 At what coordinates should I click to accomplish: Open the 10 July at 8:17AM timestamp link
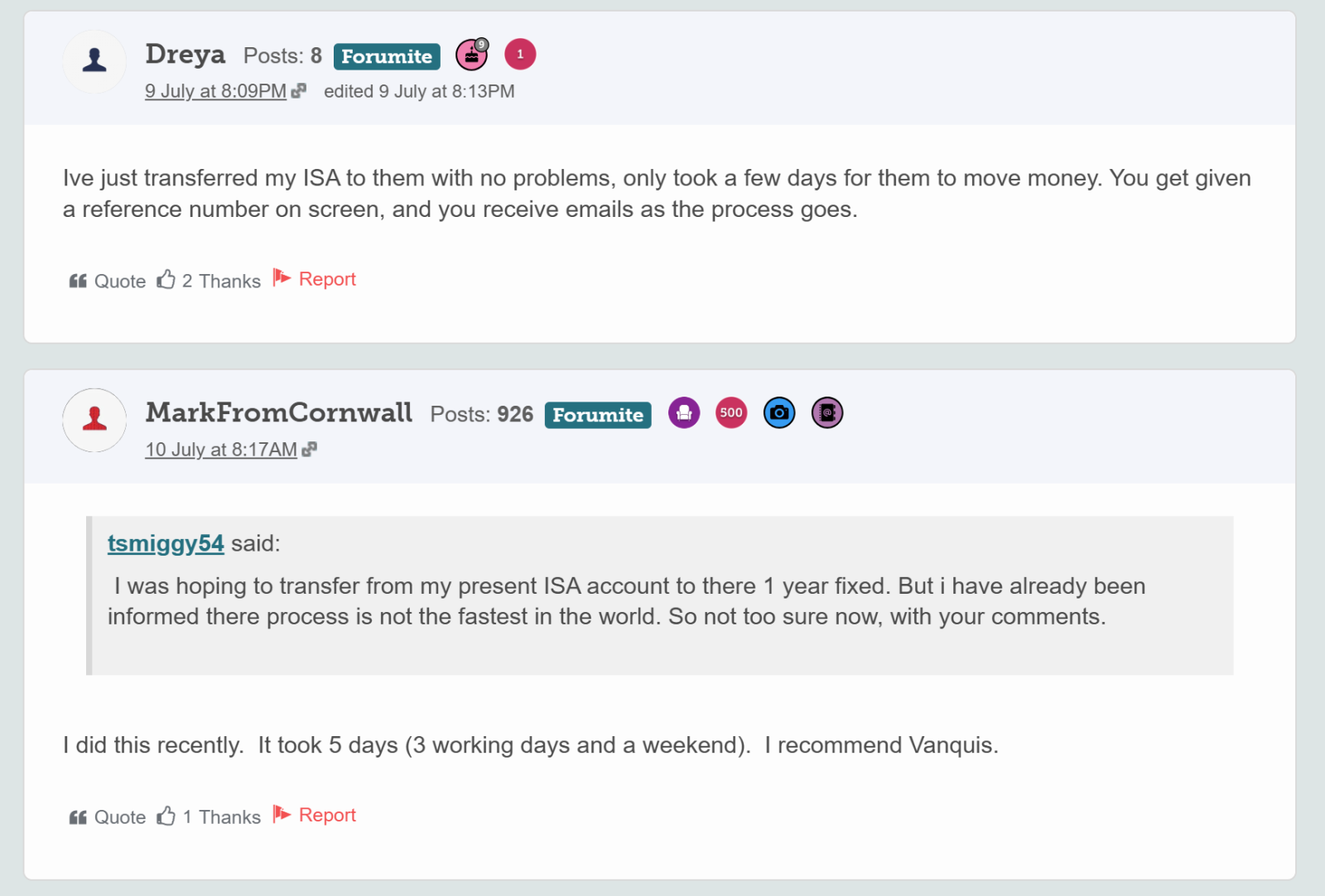tap(221, 450)
